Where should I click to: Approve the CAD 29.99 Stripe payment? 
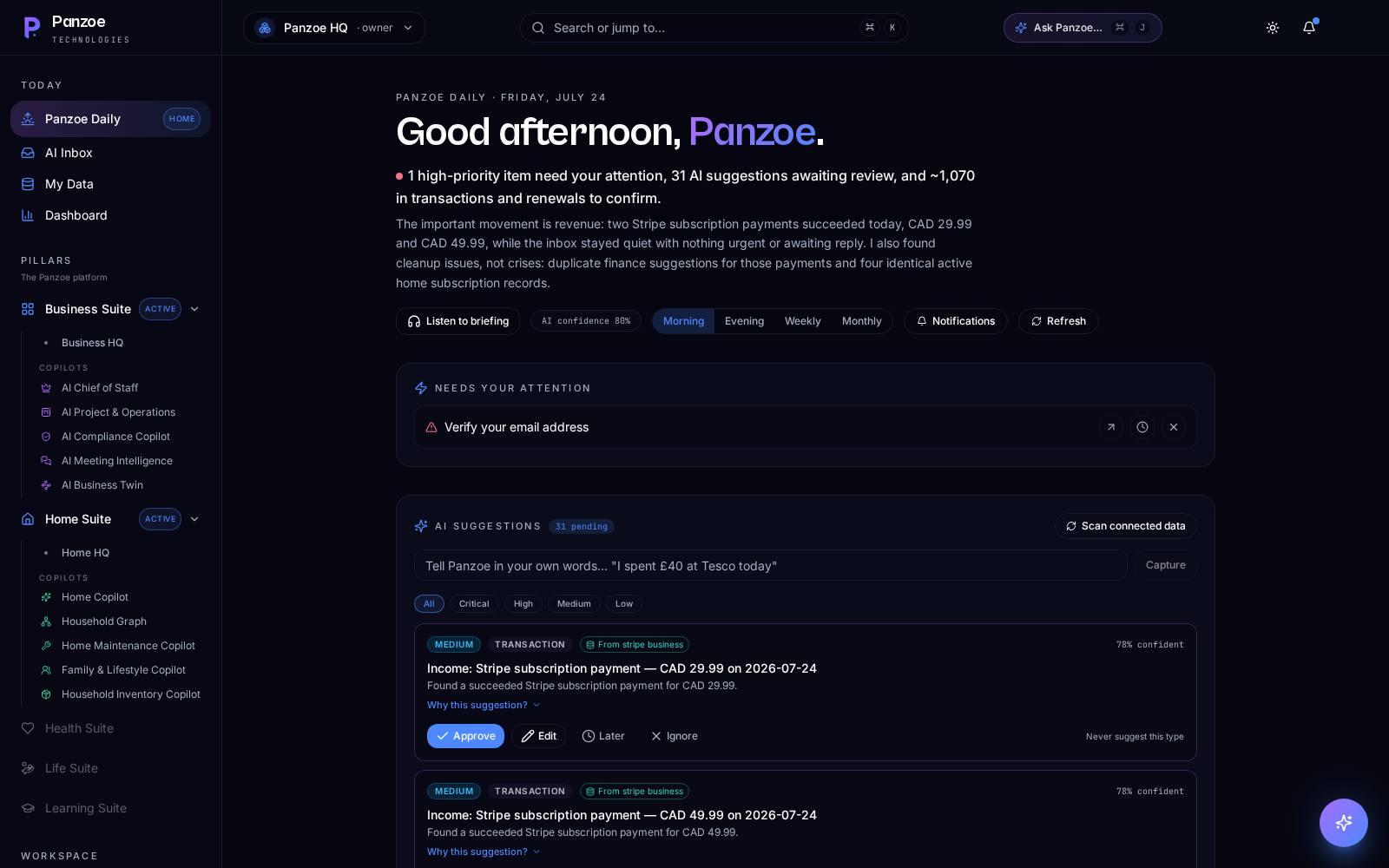coord(465,736)
